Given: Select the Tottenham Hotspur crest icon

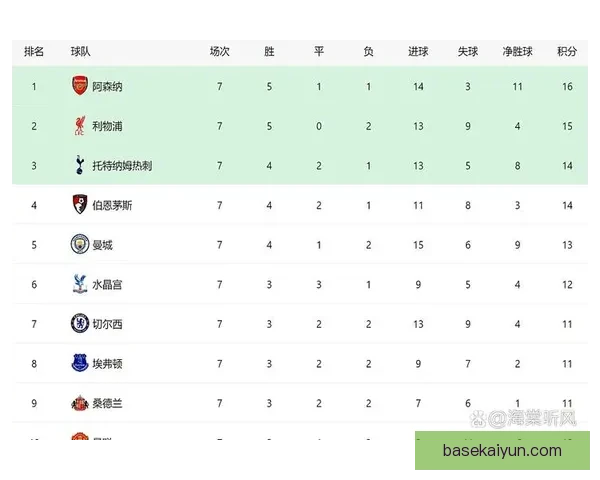Looking at the screenshot, I should coord(80,165).
